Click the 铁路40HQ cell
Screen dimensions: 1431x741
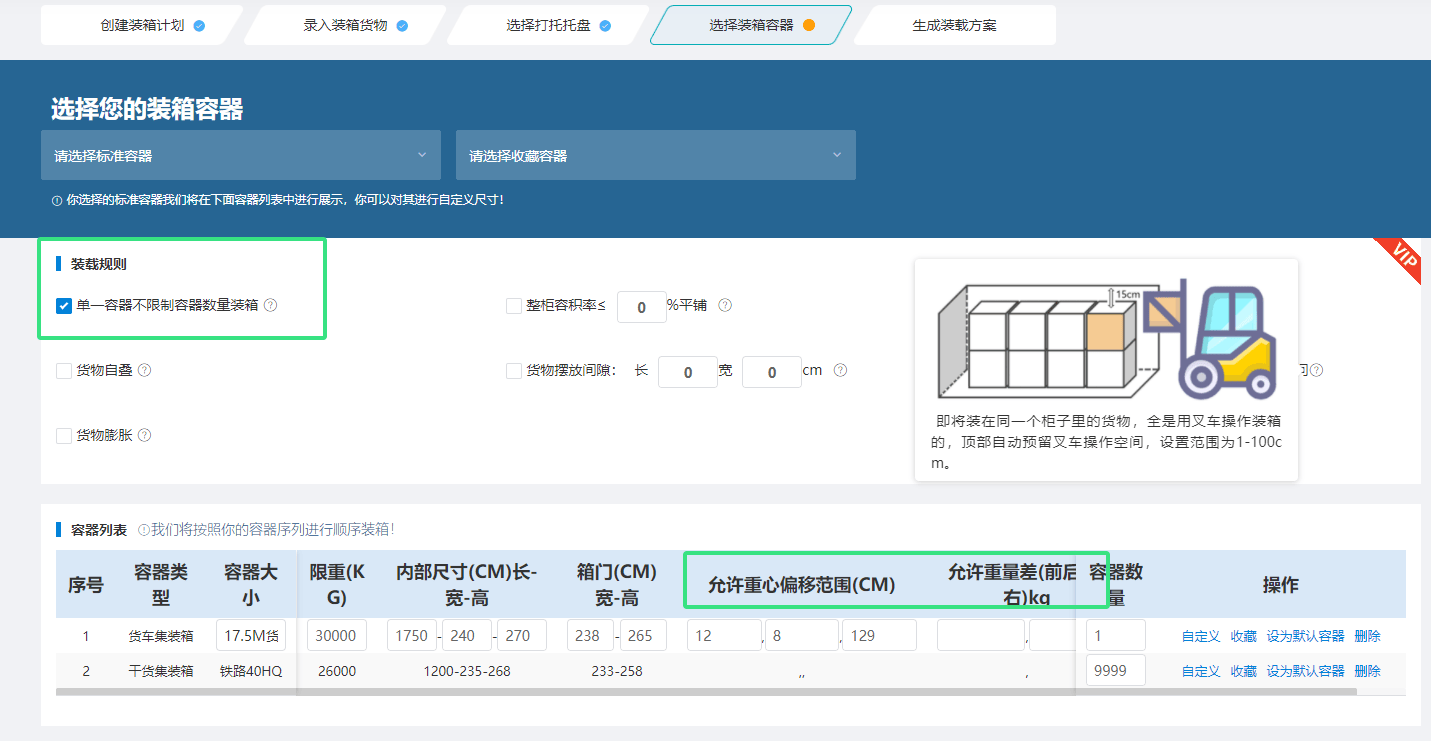click(251, 671)
